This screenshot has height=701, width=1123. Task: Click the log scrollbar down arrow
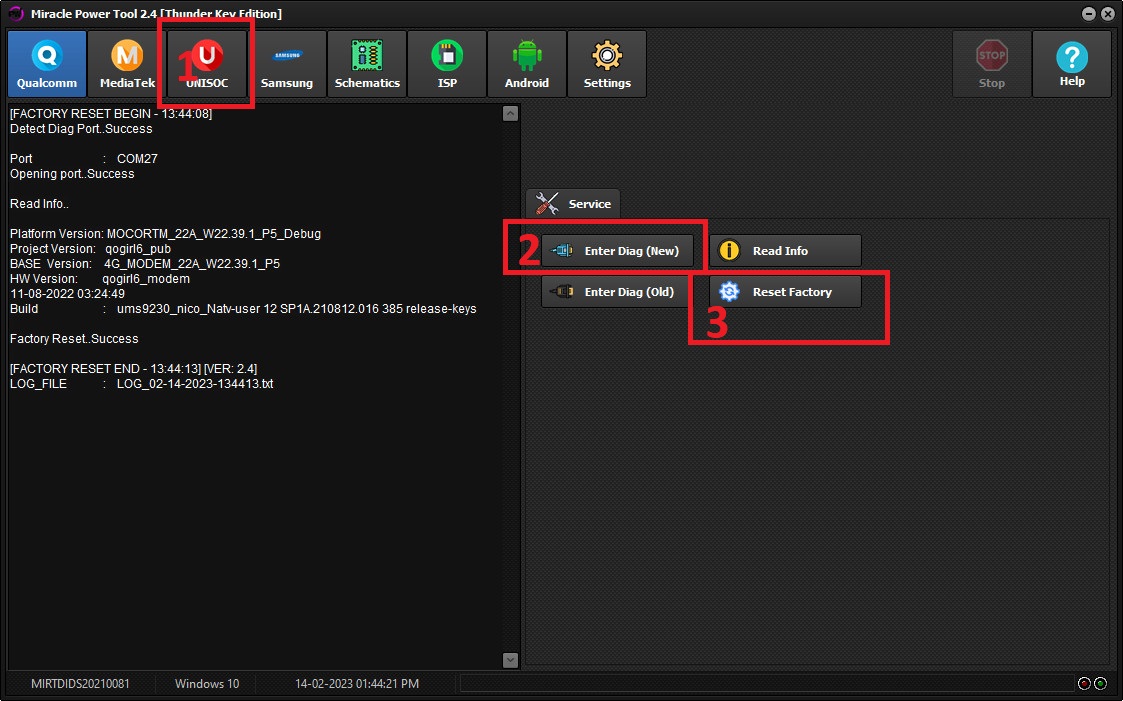click(x=511, y=660)
